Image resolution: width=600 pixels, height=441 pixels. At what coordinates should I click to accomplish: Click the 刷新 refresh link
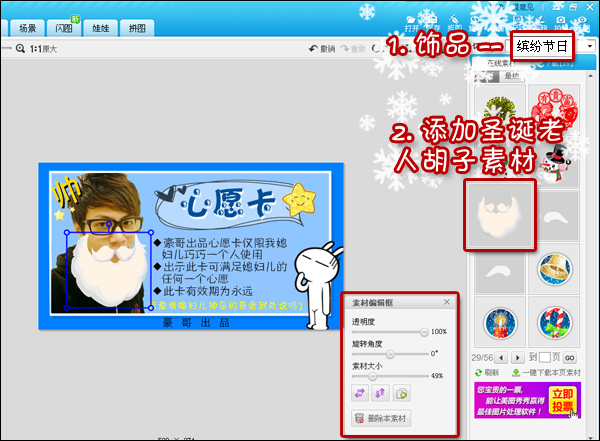pyautogui.click(x=491, y=372)
